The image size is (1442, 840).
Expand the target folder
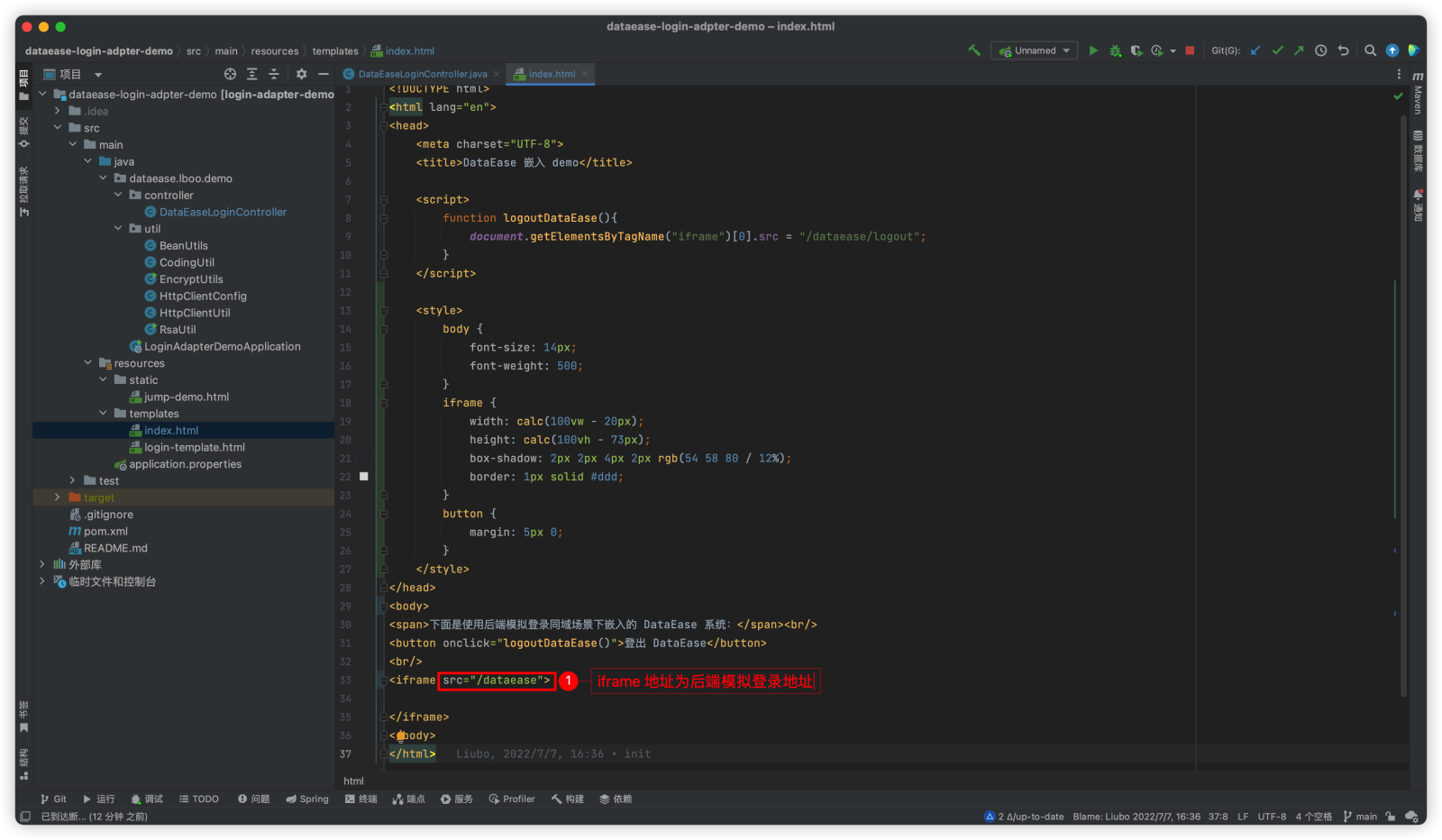(58, 498)
